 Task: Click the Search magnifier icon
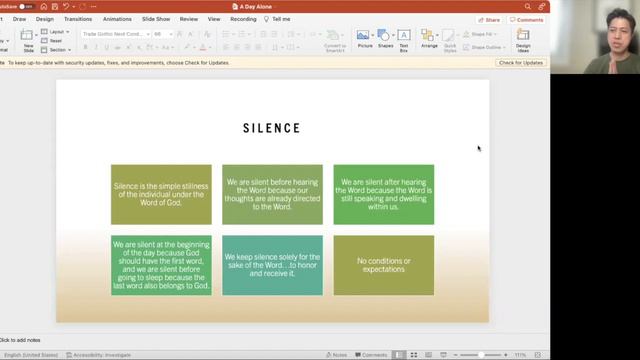[x=527, y=7]
